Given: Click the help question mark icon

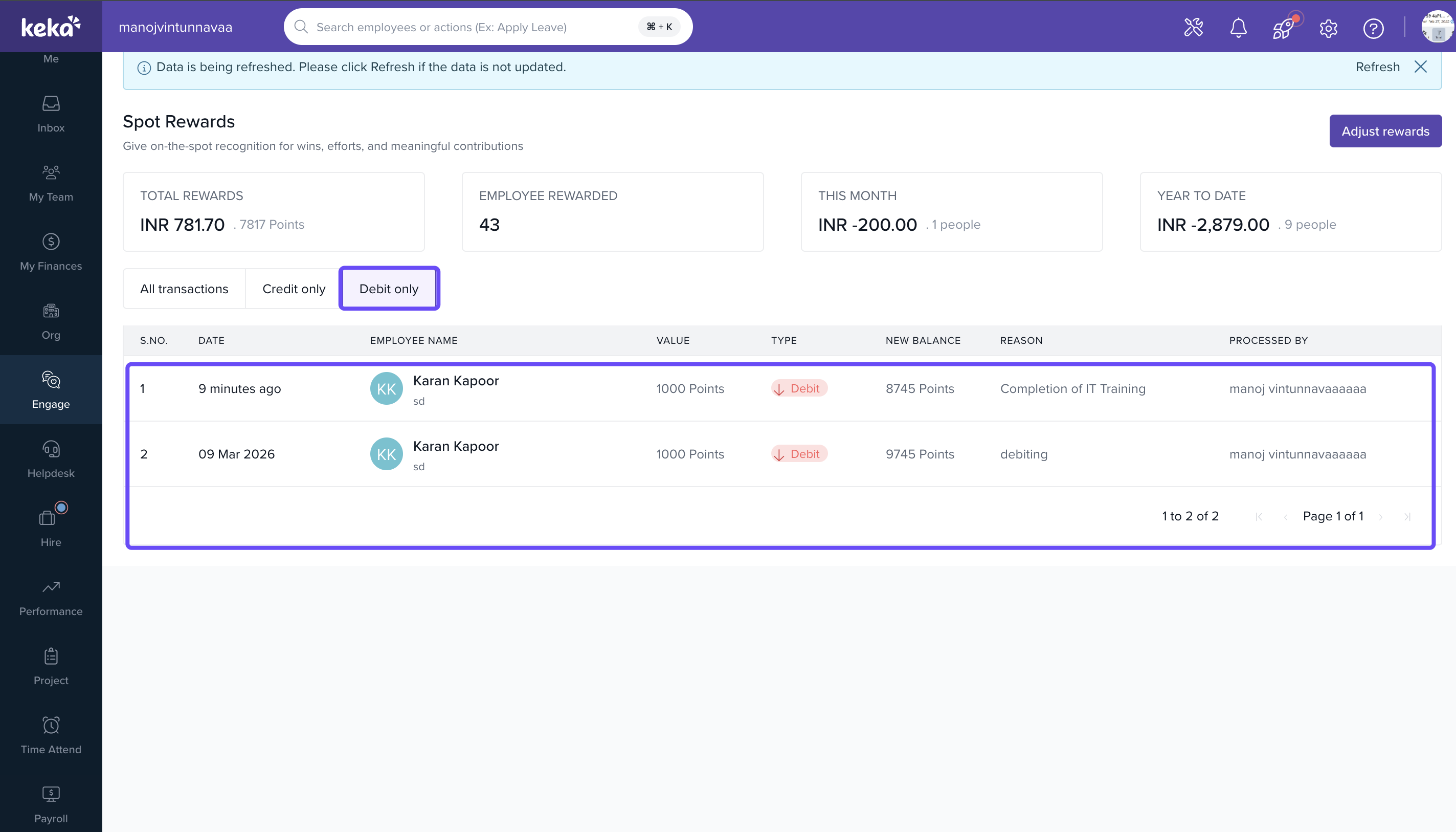Looking at the screenshot, I should pyautogui.click(x=1373, y=28).
